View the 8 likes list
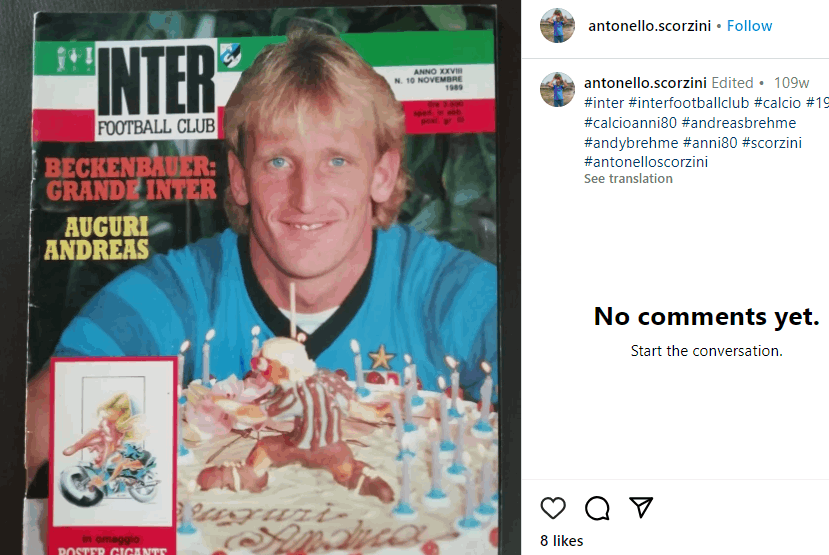Screen dimensions: 829x555 [x=561, y=541]
